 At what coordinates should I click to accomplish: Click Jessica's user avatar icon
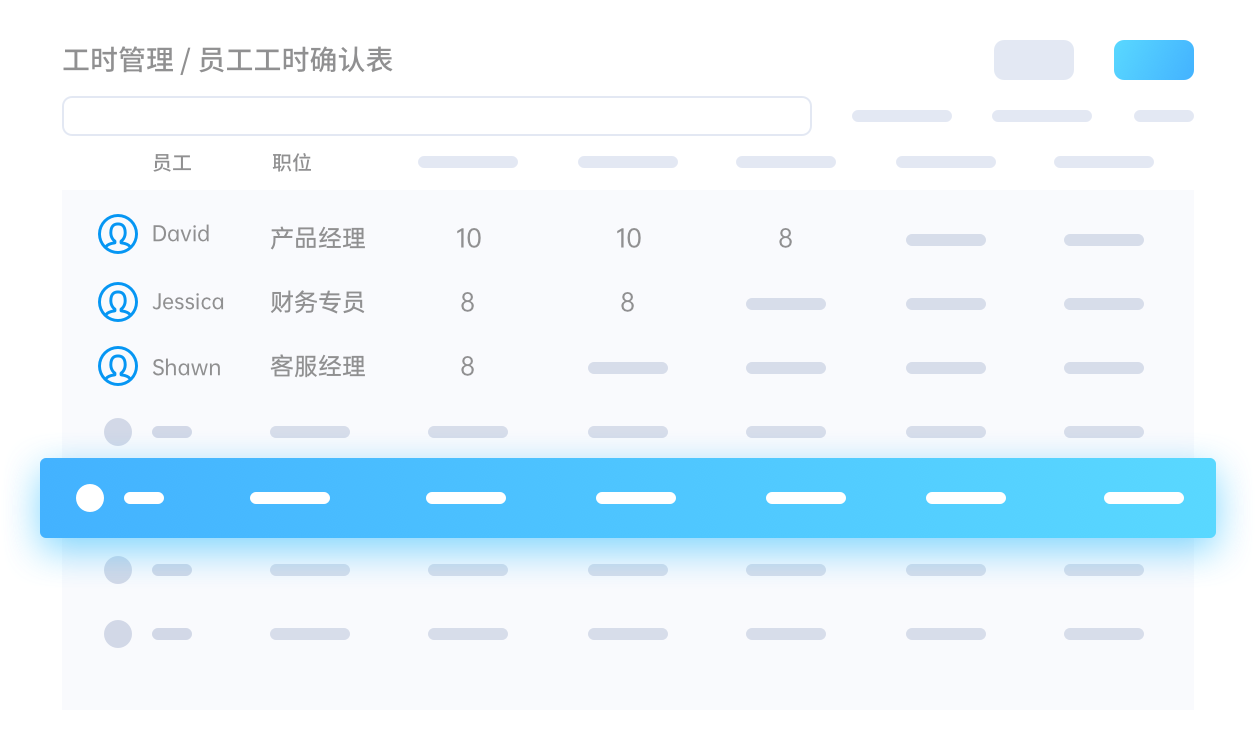tap(118, 302)
